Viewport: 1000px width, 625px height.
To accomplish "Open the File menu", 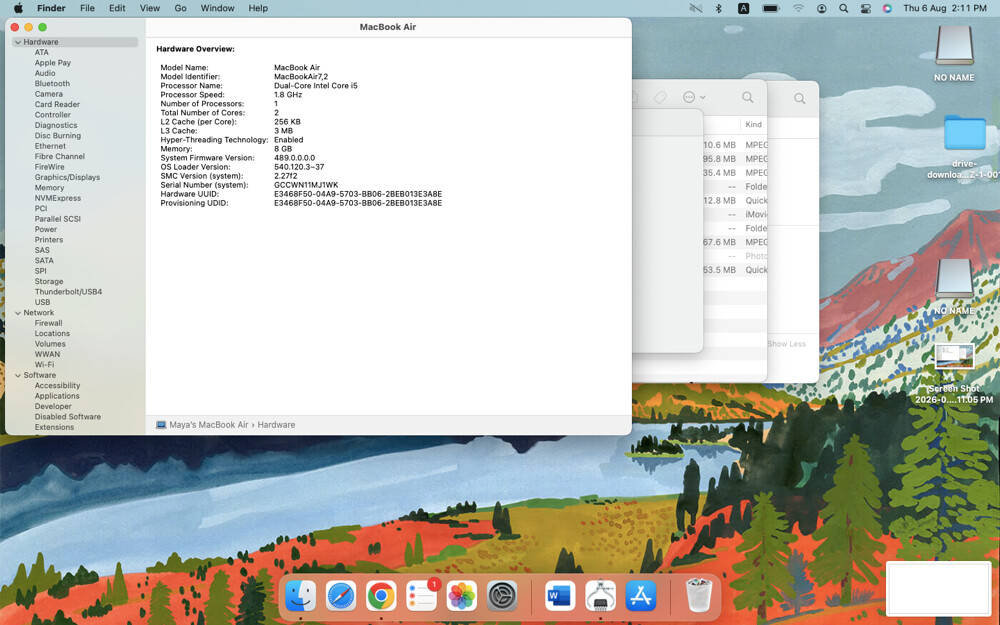I will 87,8.
